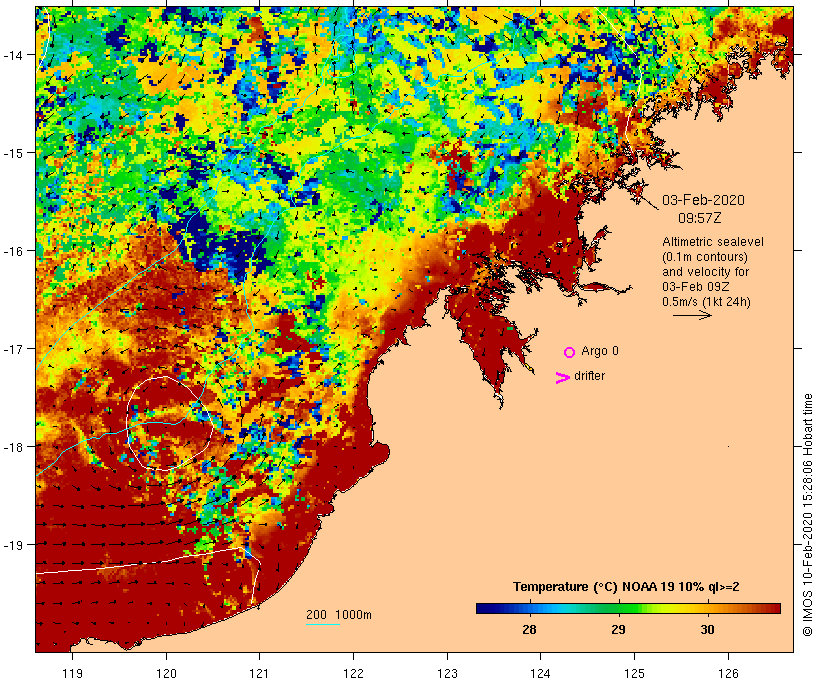Click the 'Altimetric sealevel' label
Image resolution: width=820 pixels, height=680 pixels.
713,242
